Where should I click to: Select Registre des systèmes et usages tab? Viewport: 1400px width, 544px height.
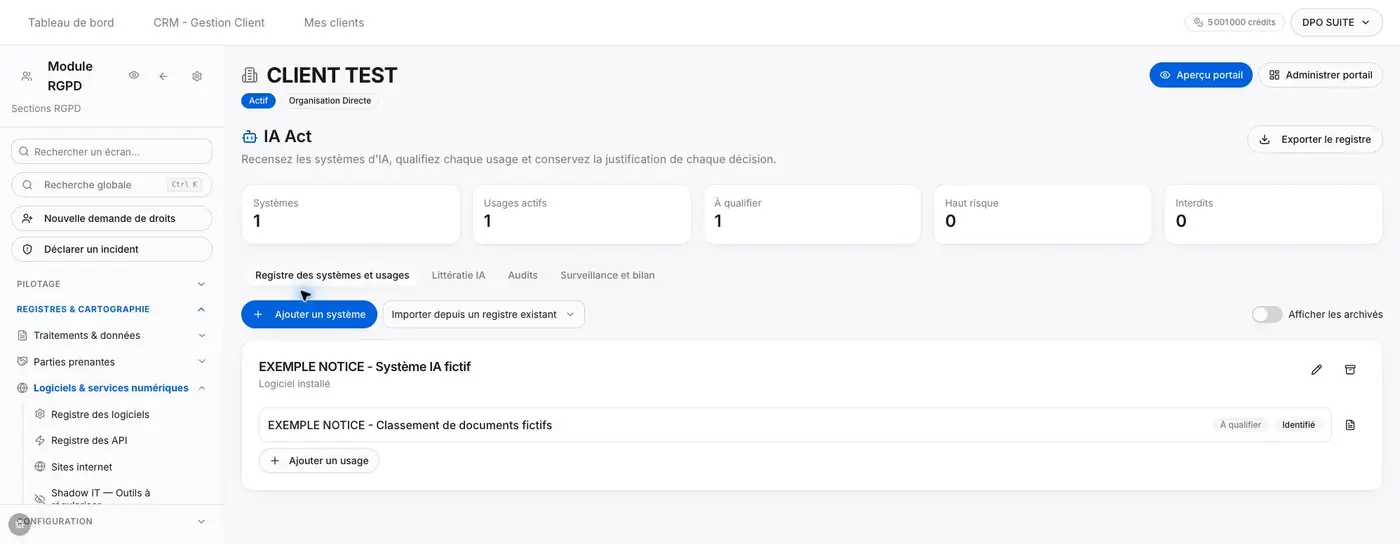[x=332, y=275]
